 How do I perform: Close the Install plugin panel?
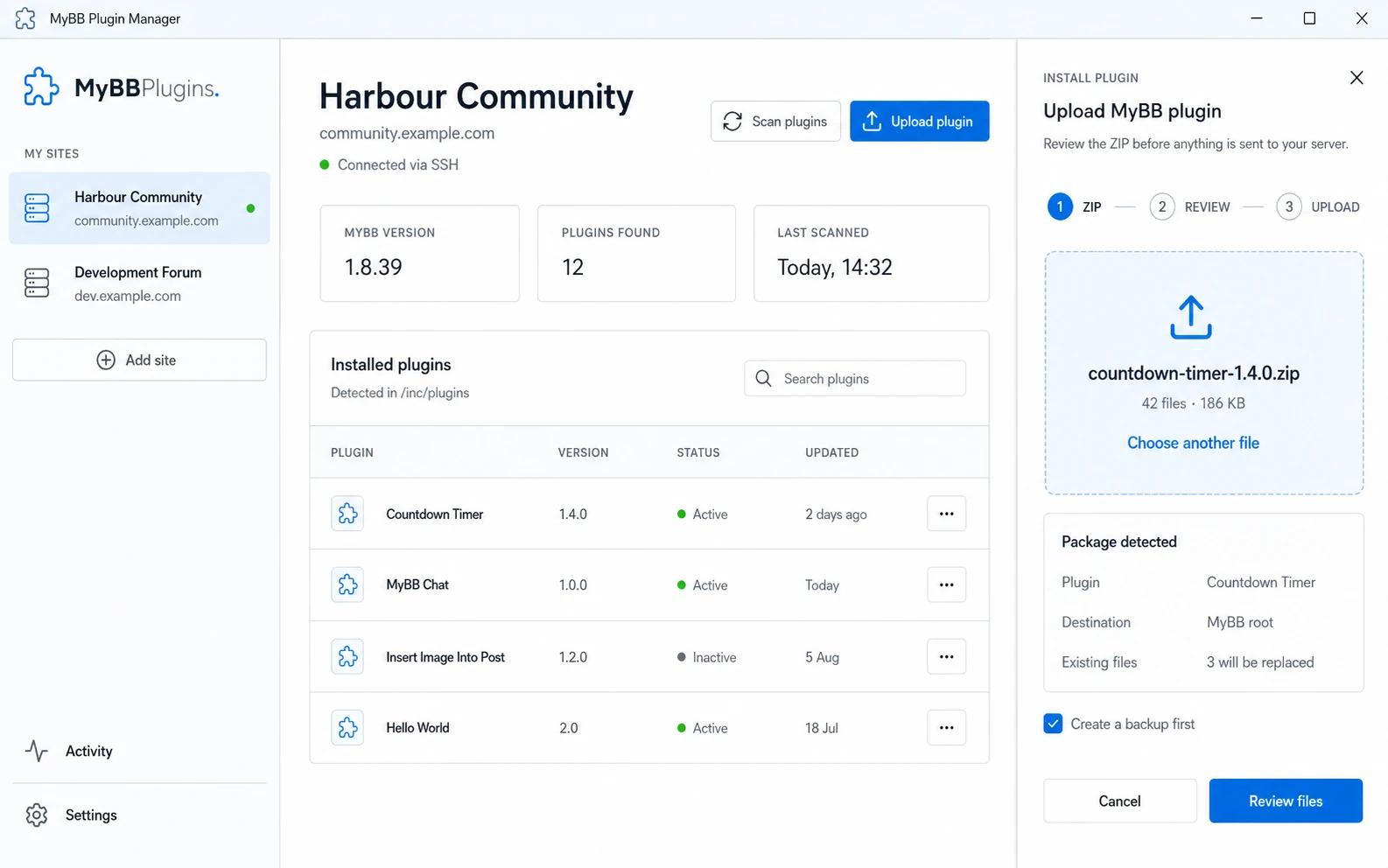tap(1356, 78)
